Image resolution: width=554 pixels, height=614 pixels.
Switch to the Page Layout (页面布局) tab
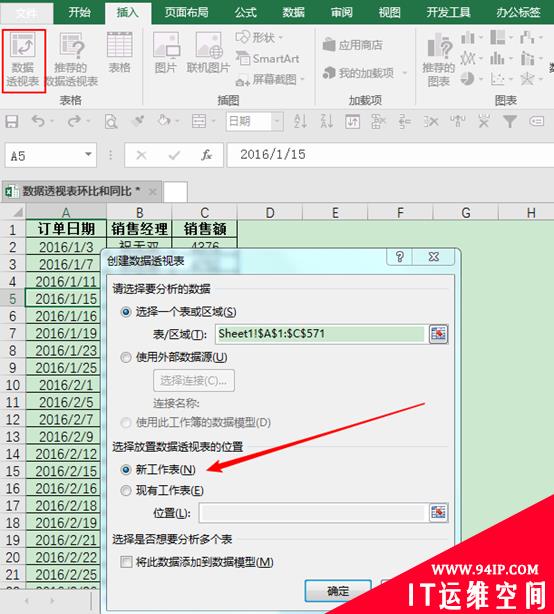(186, 13)
